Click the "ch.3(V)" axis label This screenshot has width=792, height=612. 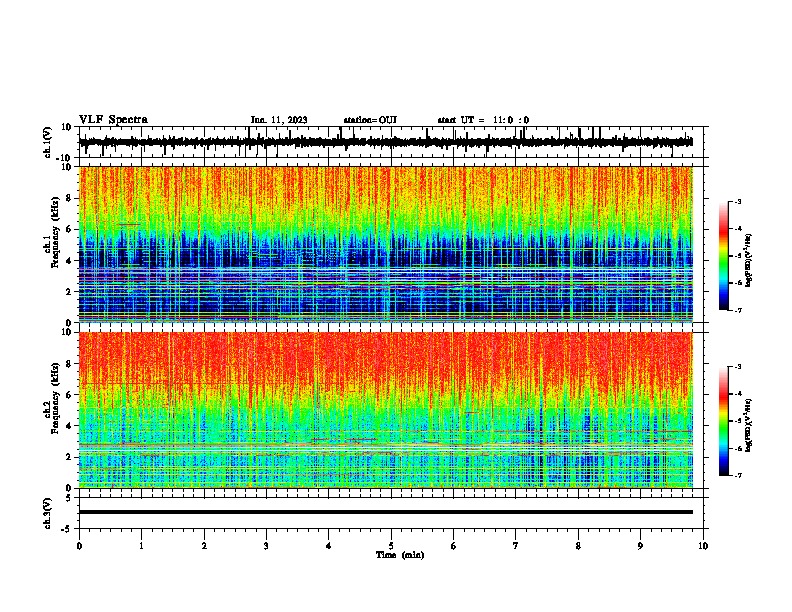click(x=48, y=513)
